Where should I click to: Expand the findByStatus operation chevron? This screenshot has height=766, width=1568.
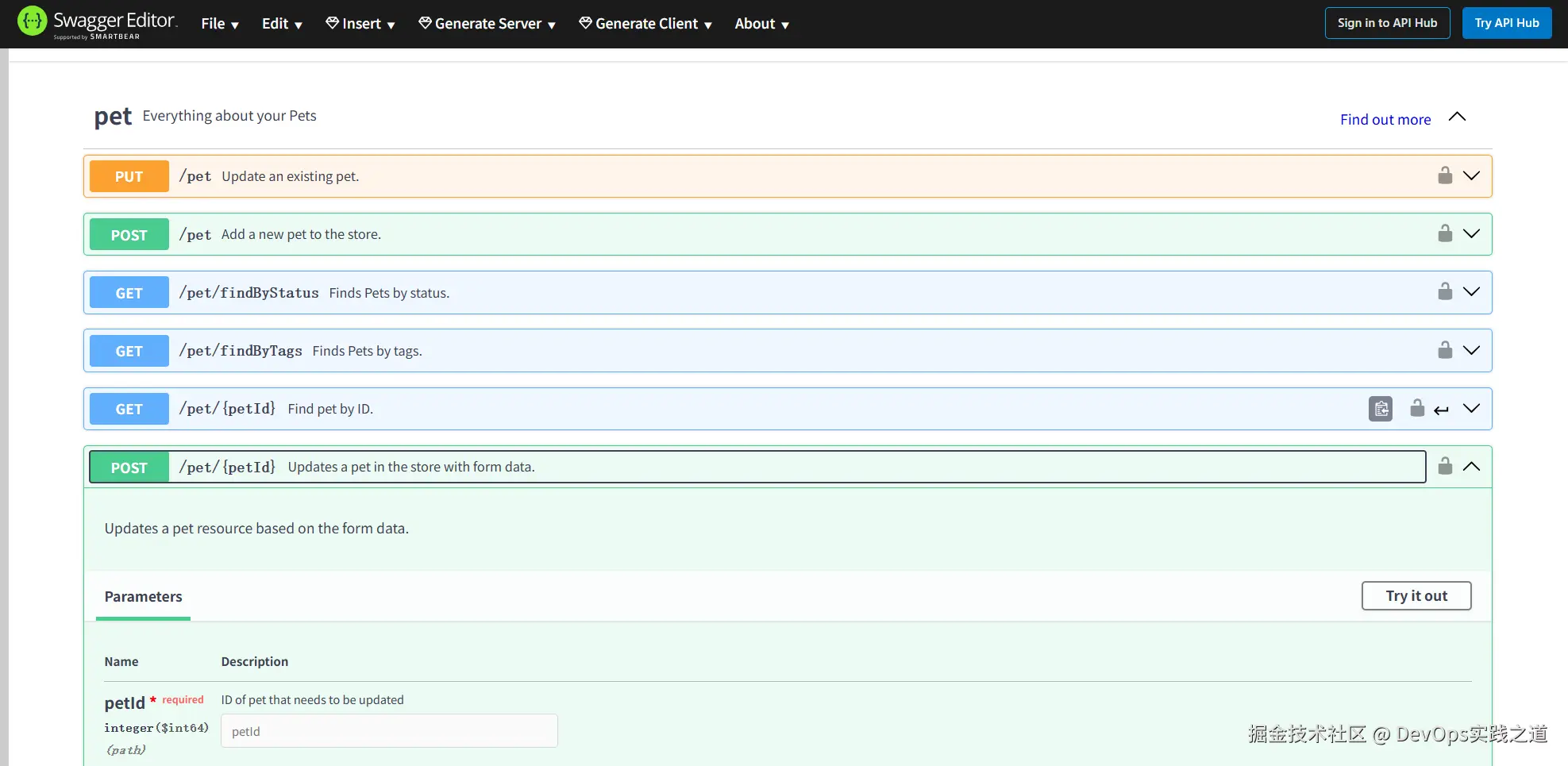(x=1471, y=291)
